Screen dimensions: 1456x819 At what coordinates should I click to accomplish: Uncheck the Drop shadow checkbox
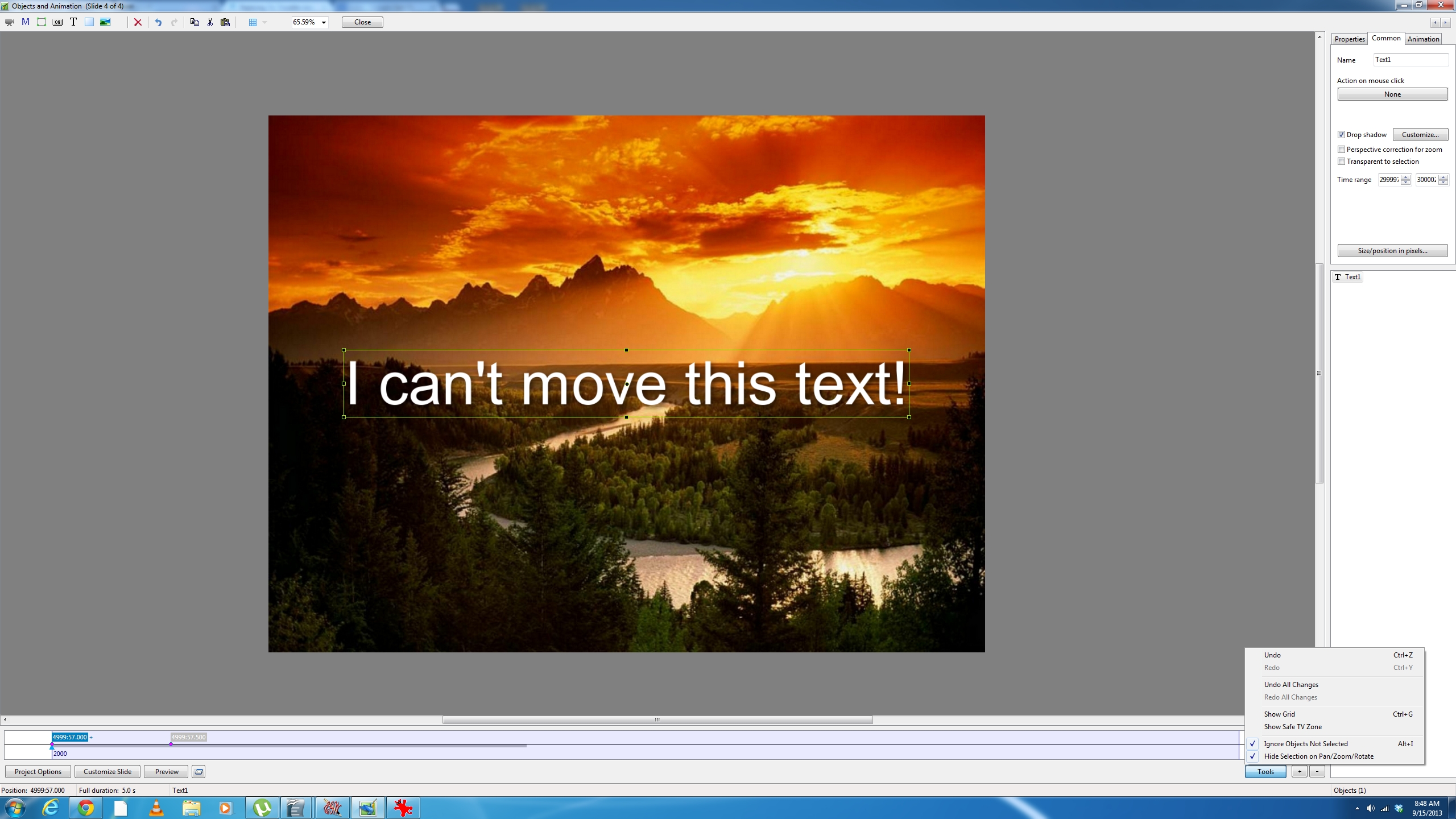1341,135
